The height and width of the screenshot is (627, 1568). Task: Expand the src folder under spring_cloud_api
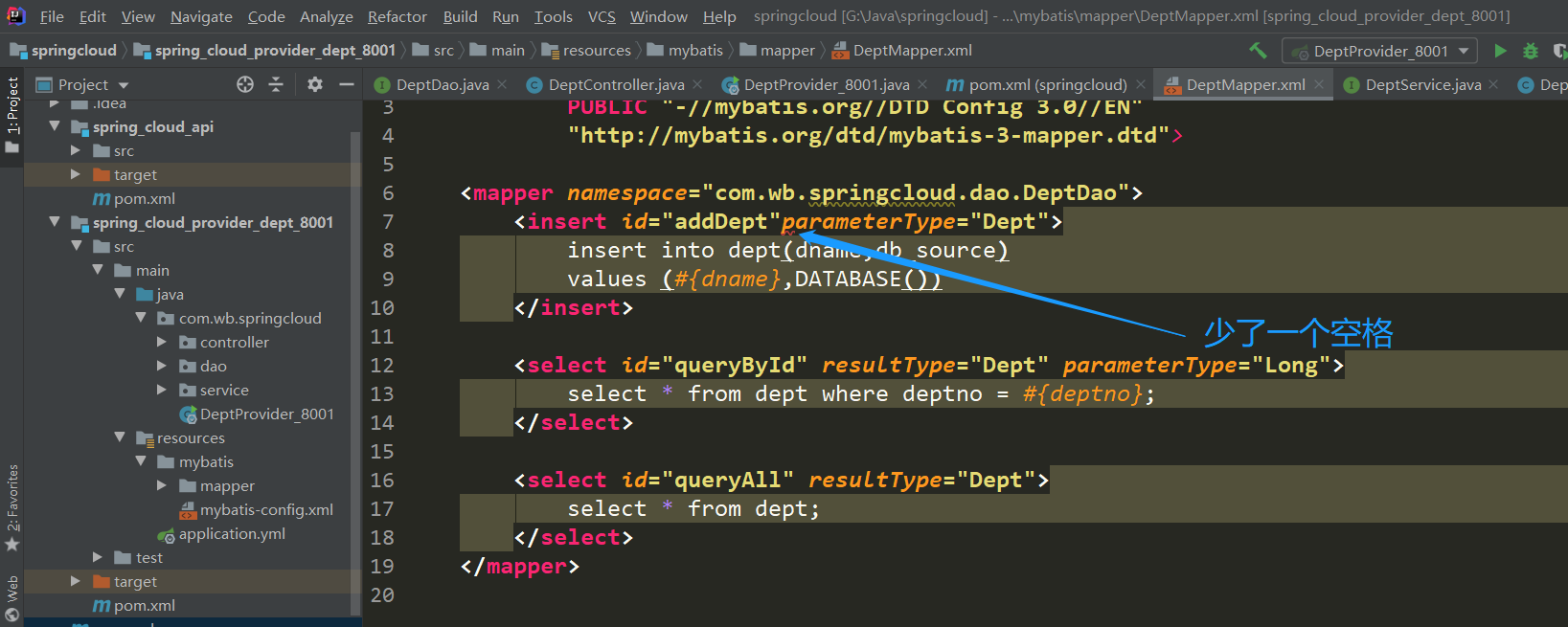click(76, 150)
